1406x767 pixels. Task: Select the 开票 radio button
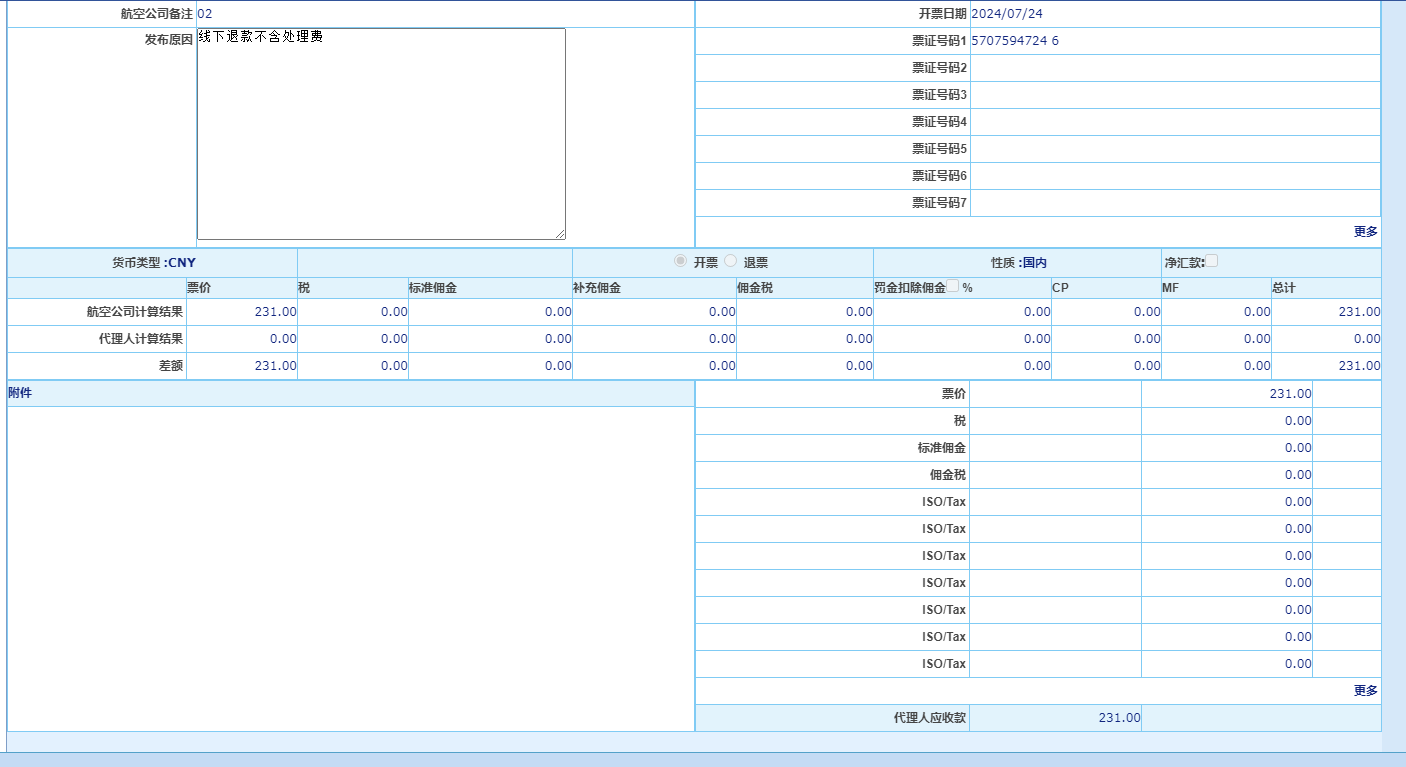coord(681,261)
